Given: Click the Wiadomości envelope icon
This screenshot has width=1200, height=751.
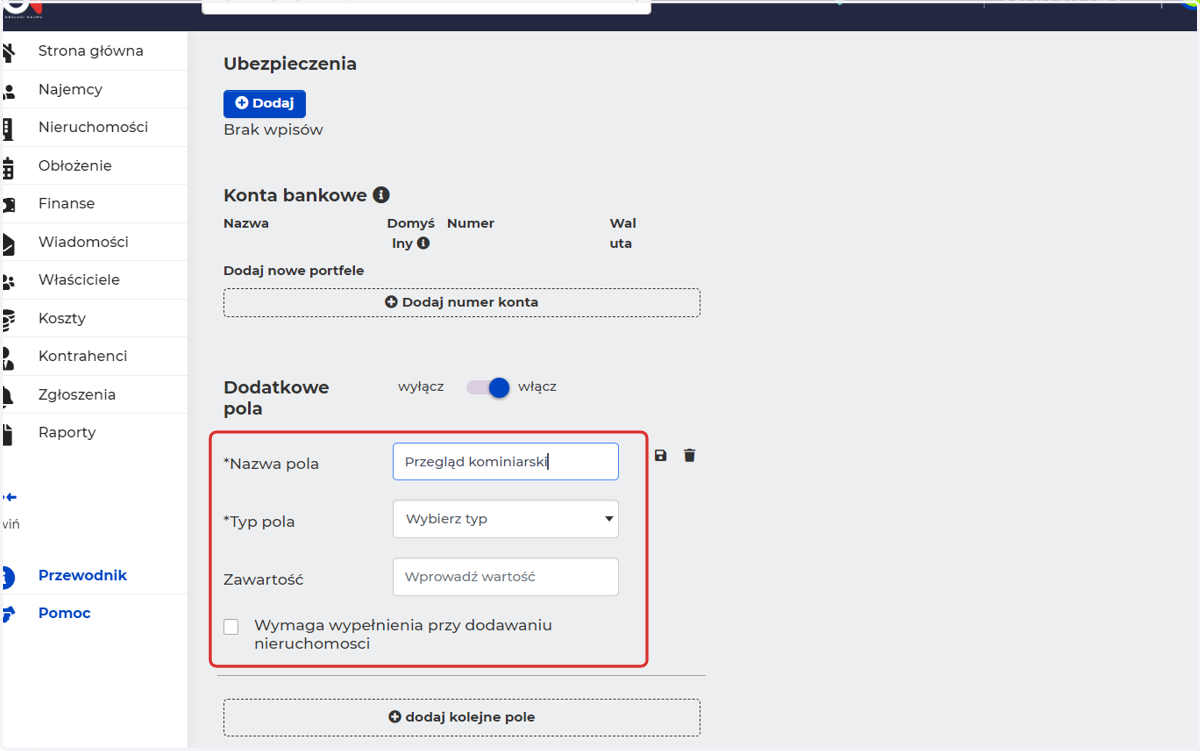Looking at the screenshot, I should (8, 243).
